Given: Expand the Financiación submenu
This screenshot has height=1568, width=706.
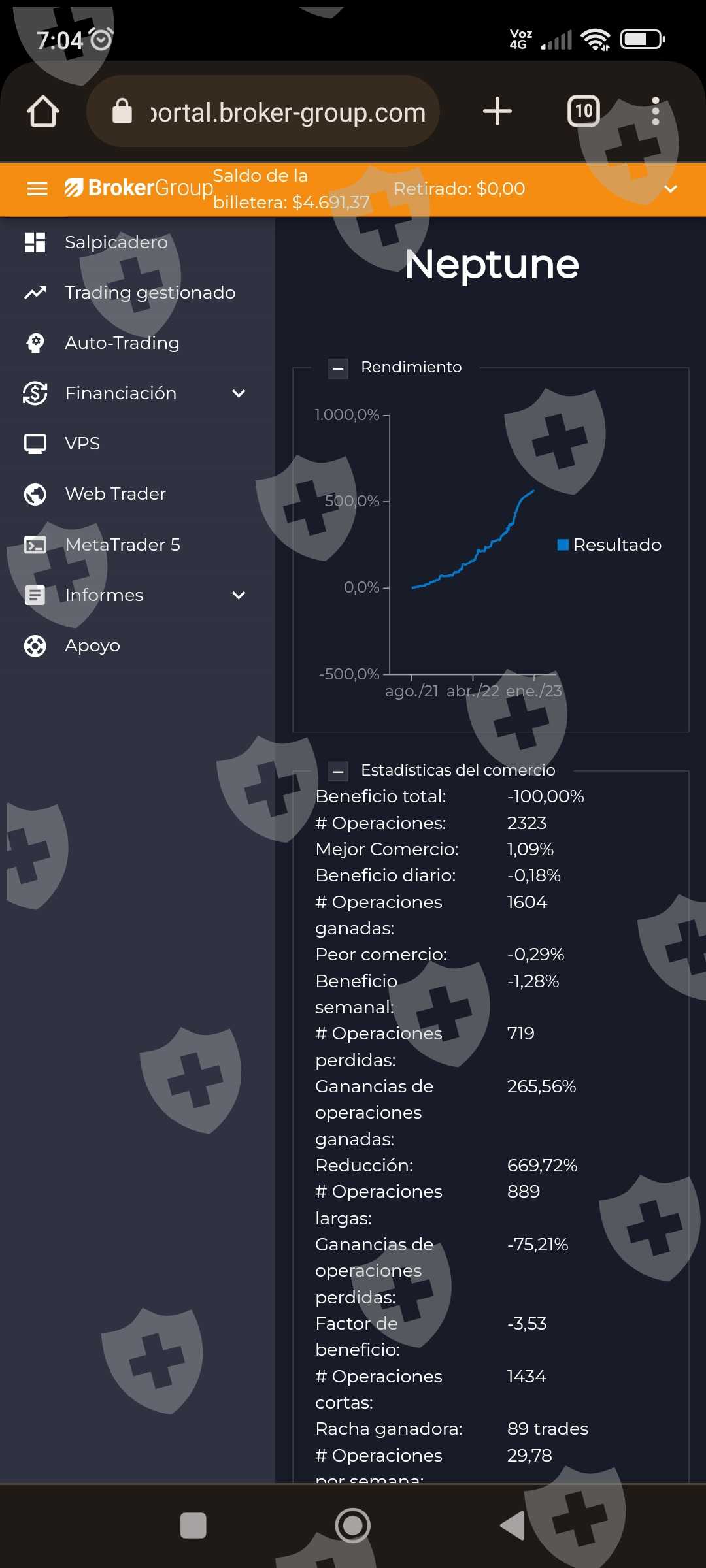Looking at the screenshot, I should click(x=239, y=393).
